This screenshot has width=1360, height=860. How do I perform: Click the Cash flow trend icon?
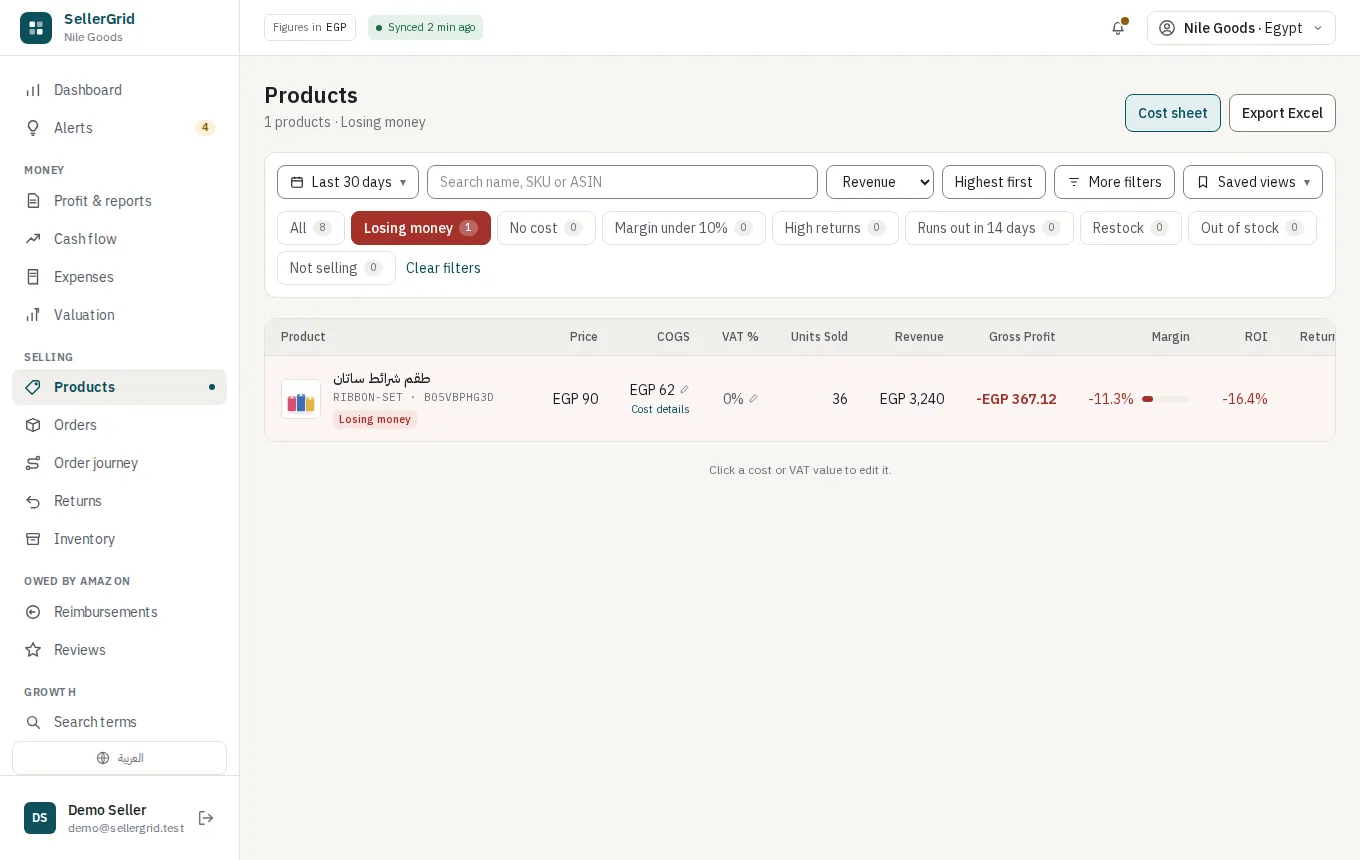coord(33,239)
